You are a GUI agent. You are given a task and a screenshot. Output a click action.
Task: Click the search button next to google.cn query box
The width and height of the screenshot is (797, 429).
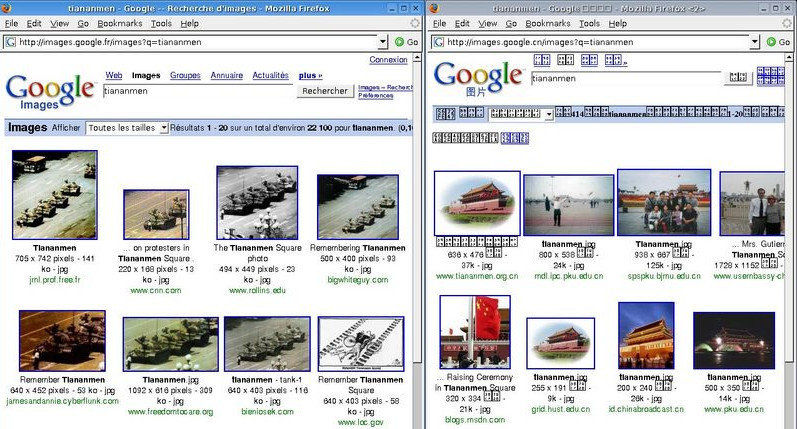click(x=738, y=77)
